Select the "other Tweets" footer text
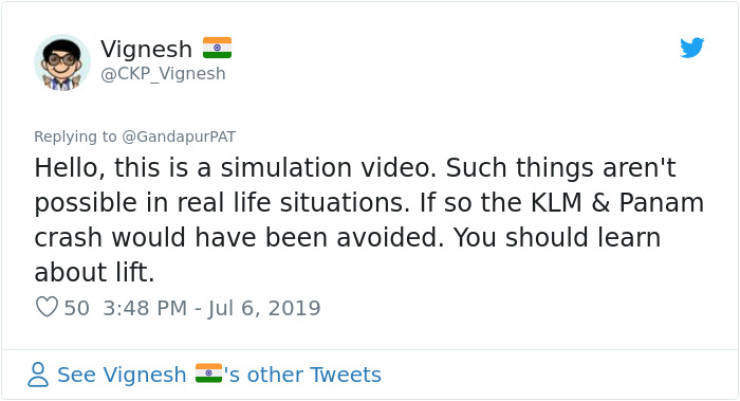The height and width of the screenshot is (401, 740). 314,375
